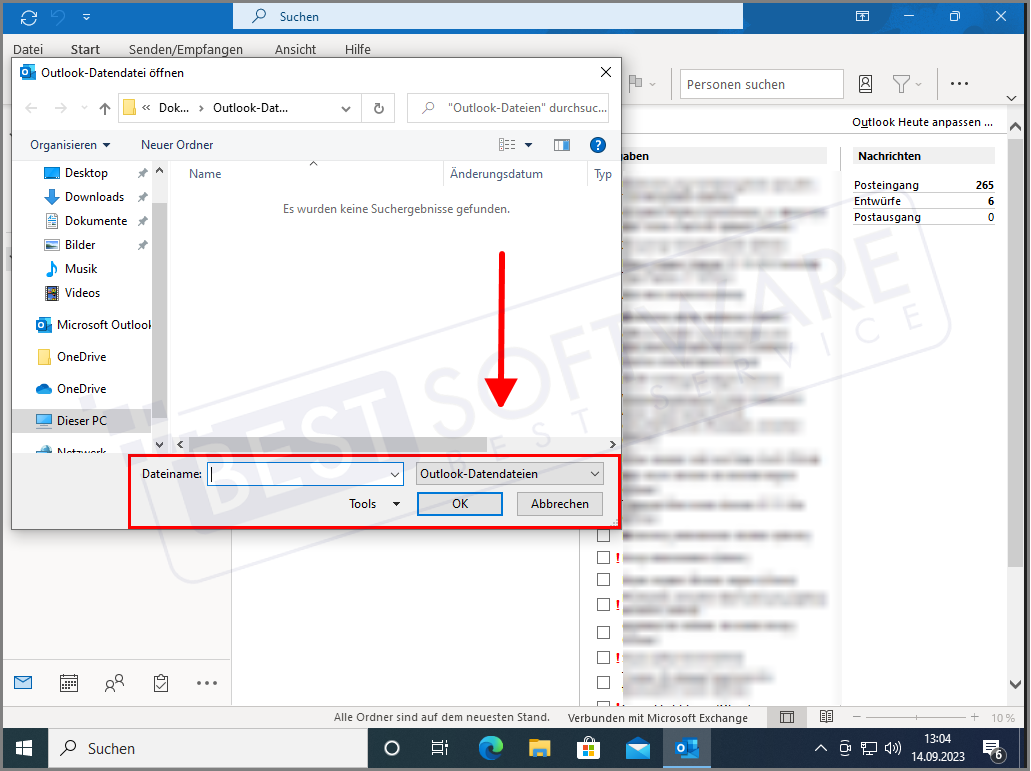The height and width of the screenshot is (771, 1031).
Task: Open the Ansicht menu
Action: 295,49
